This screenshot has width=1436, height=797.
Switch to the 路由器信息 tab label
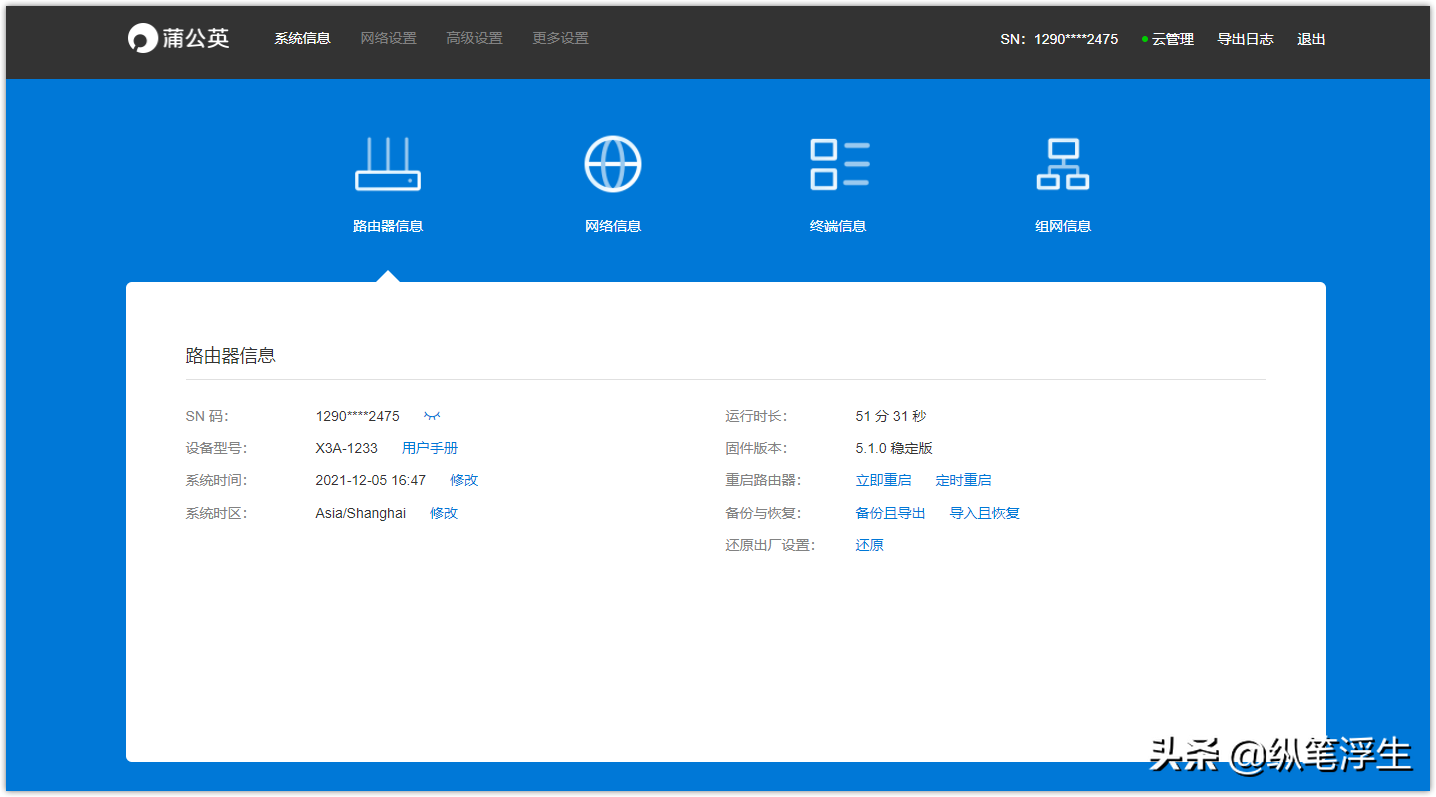pyautogui.click(x=388, y=226)
